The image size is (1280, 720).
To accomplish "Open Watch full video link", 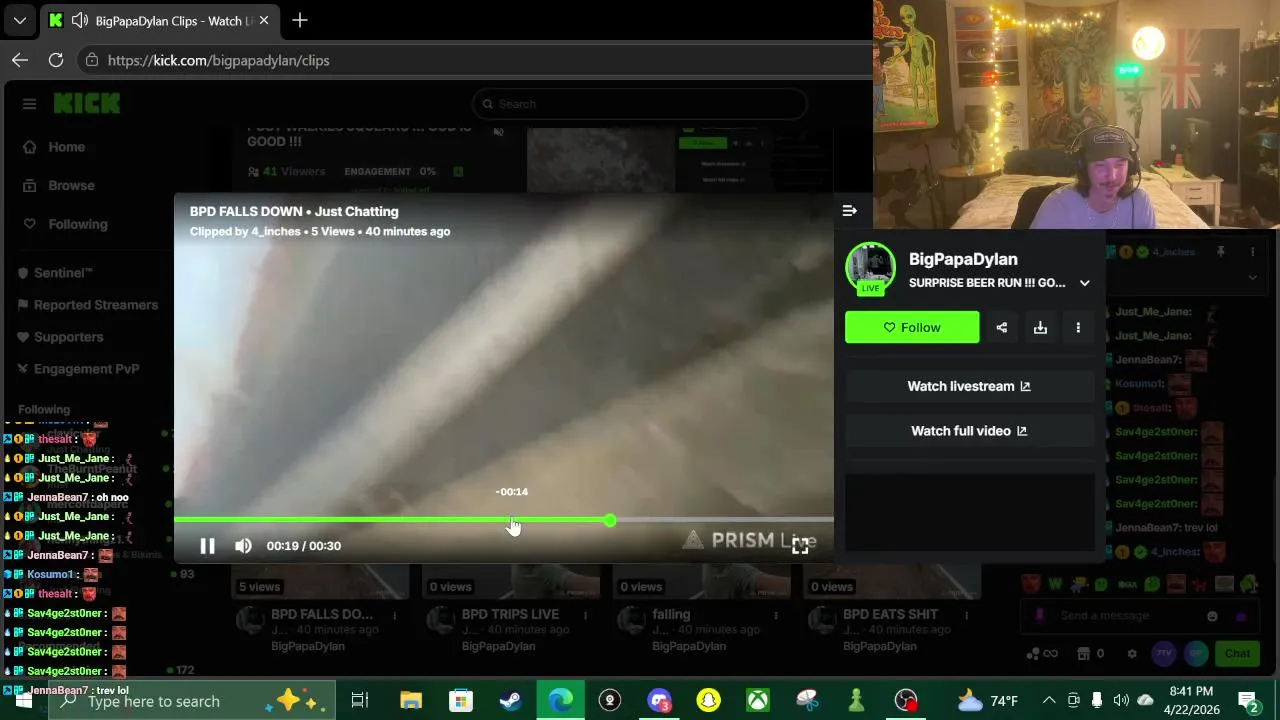I will [x=969, y=431].
